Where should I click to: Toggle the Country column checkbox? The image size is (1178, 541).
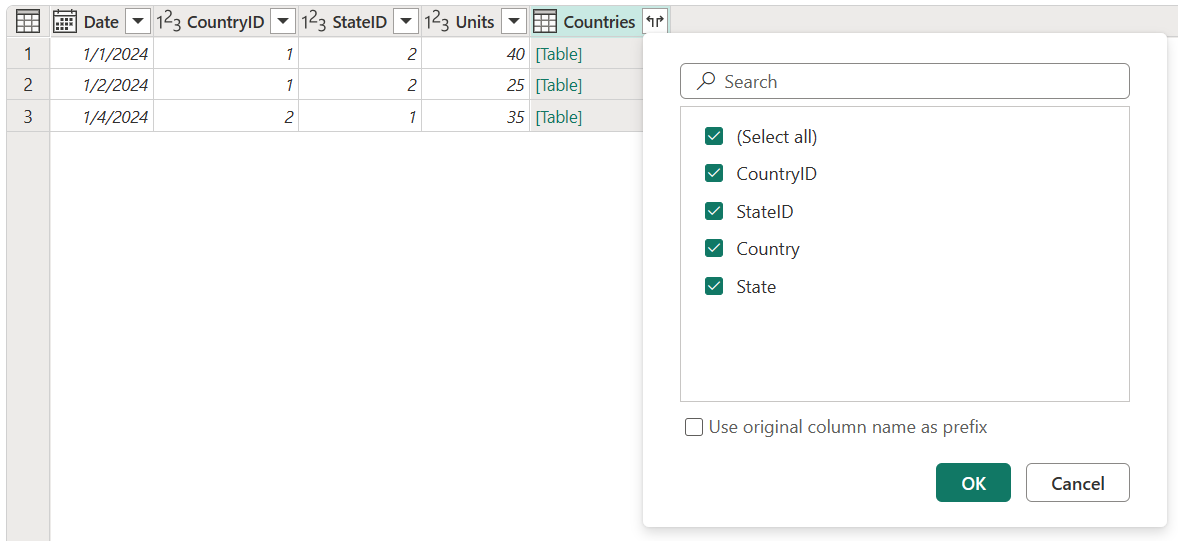pos(714,249)
